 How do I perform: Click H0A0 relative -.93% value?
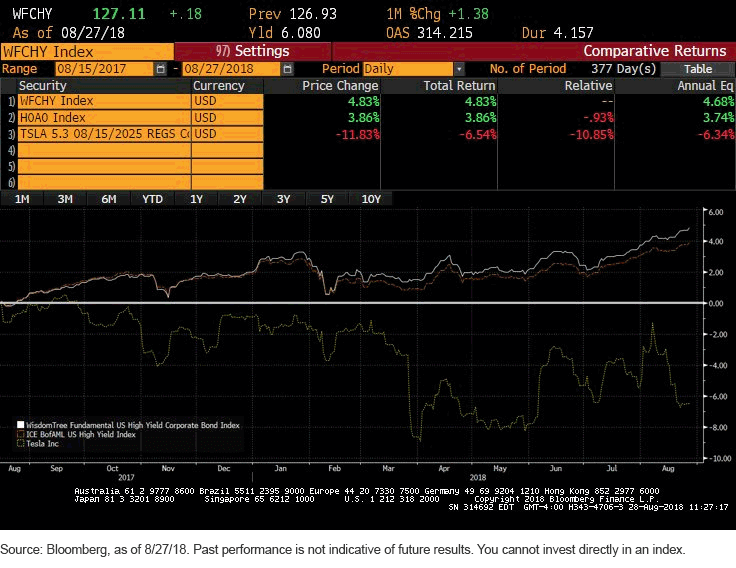598,118
